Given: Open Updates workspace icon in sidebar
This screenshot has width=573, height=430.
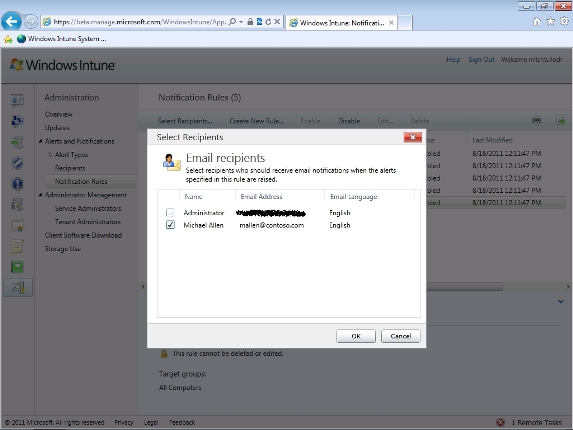Looking at the screenshot, I should (17, 142).
